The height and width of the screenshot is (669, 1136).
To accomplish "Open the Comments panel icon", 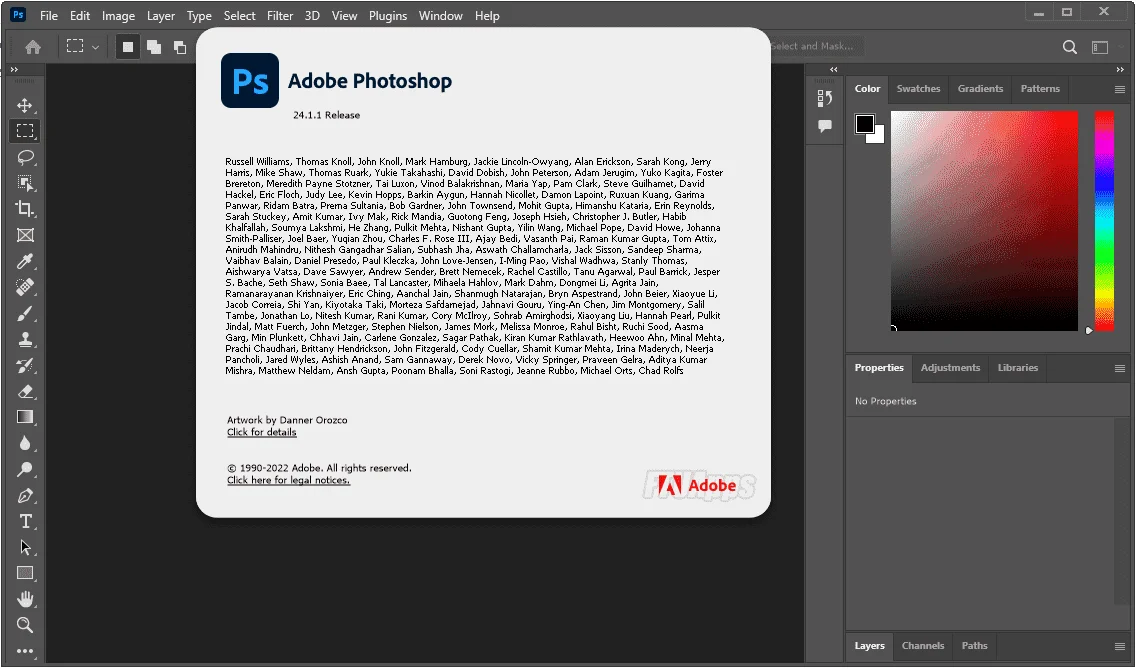I will coord(824,126).
